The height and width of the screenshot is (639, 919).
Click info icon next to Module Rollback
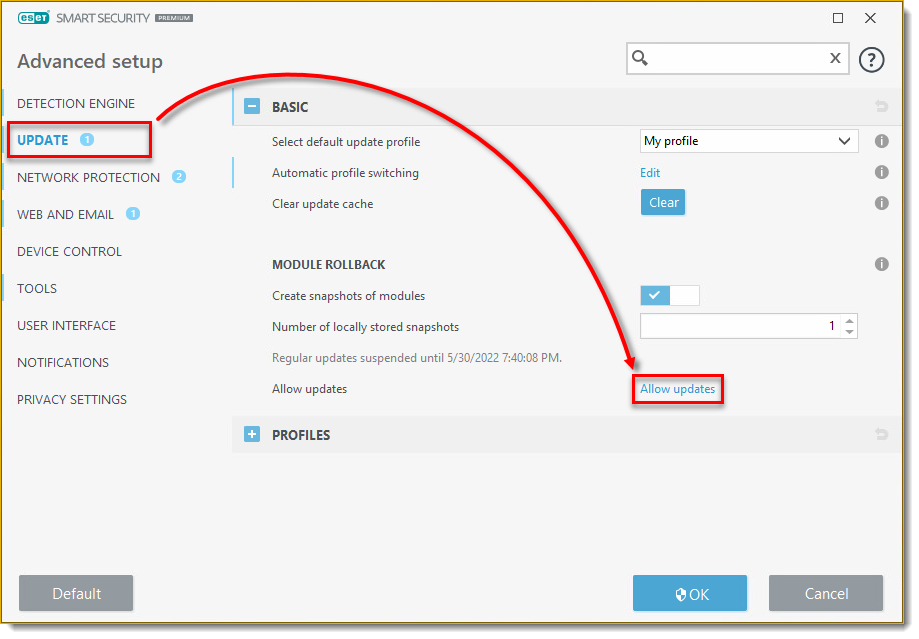click(881, 265)
